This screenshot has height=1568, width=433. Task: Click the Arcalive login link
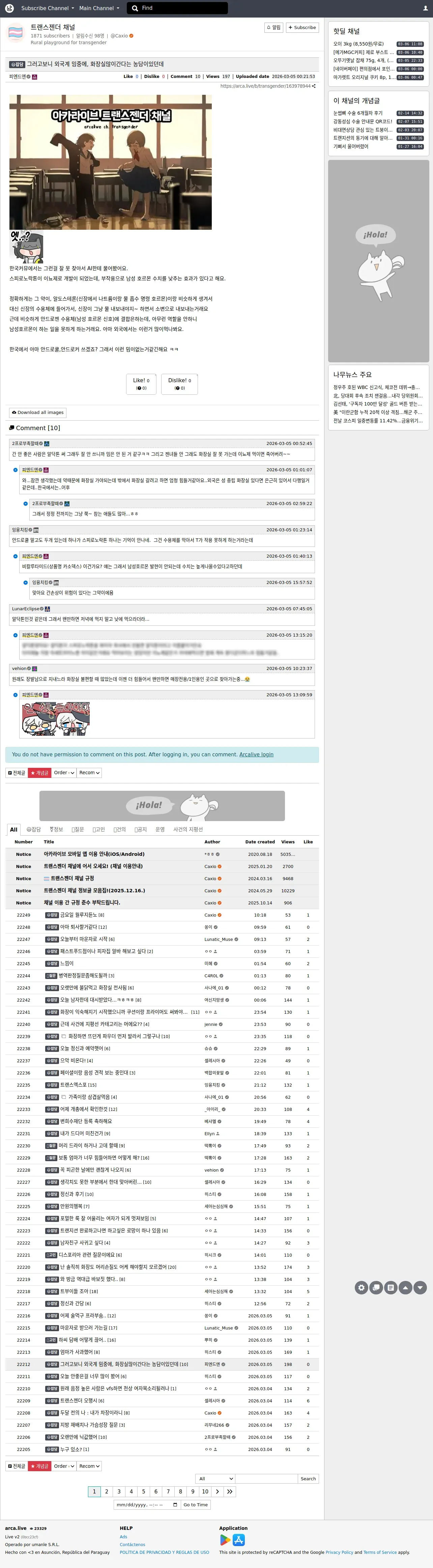tap(256, 754)
